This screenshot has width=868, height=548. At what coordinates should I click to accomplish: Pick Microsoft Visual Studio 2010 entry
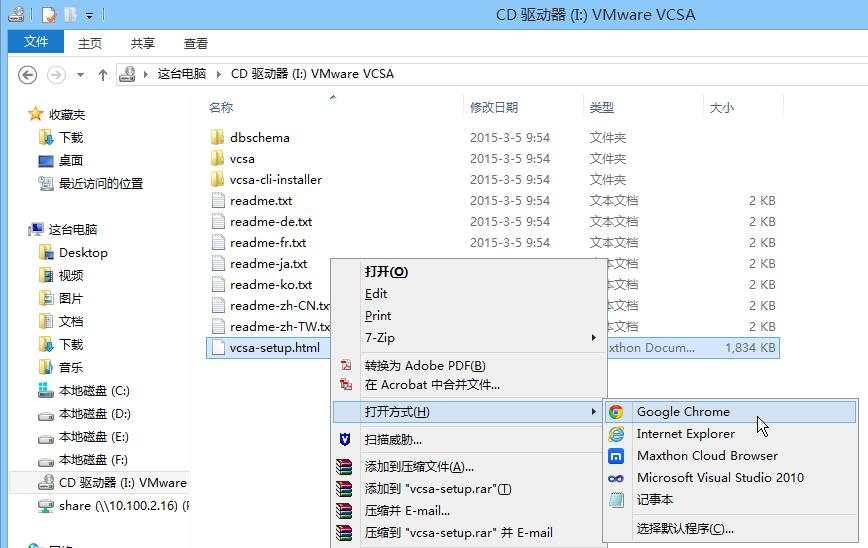[730, 478]
